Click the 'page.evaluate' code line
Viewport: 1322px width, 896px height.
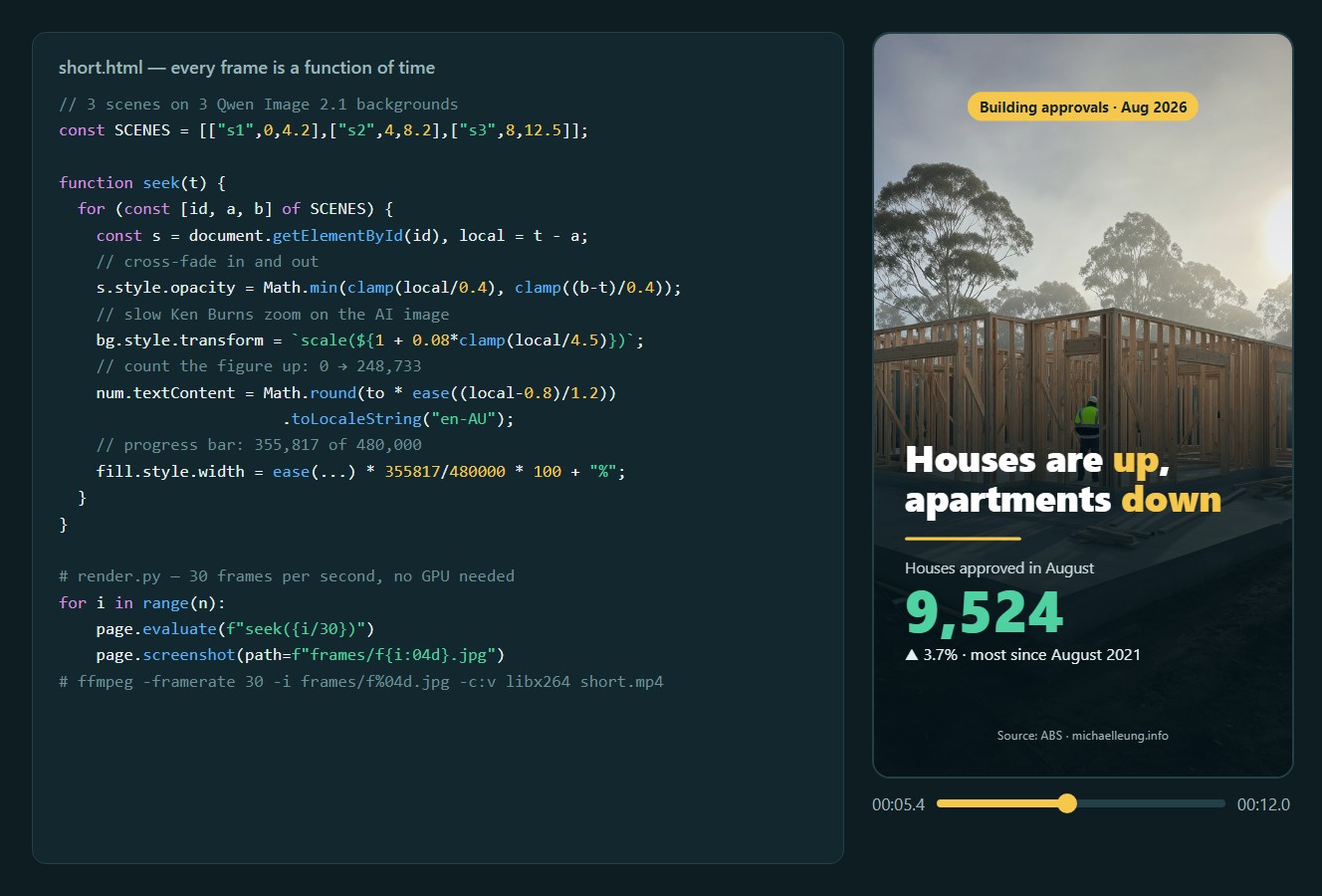(x=235, y=629)
